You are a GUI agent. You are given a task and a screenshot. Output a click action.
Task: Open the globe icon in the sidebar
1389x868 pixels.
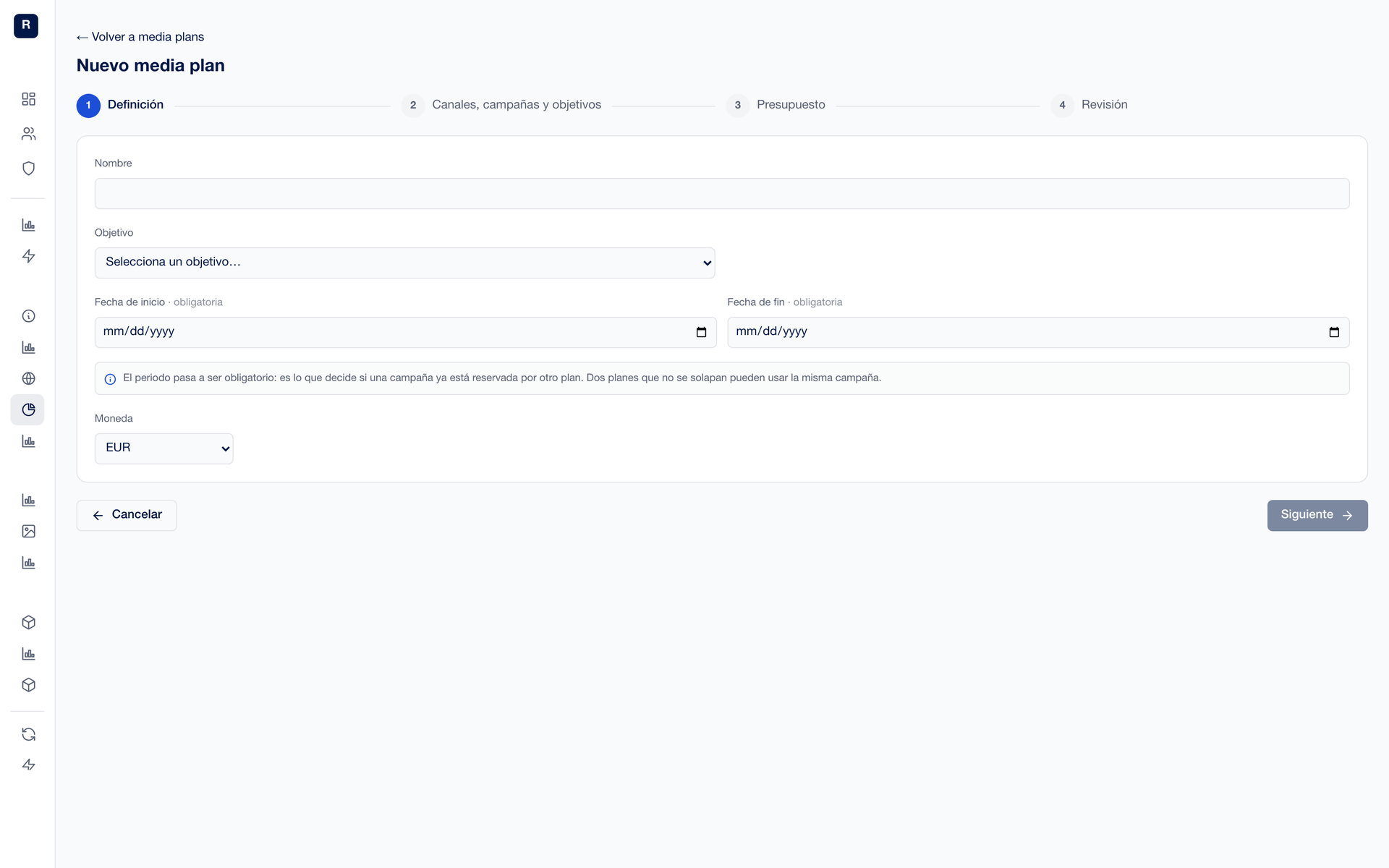[x=28, y=378]
